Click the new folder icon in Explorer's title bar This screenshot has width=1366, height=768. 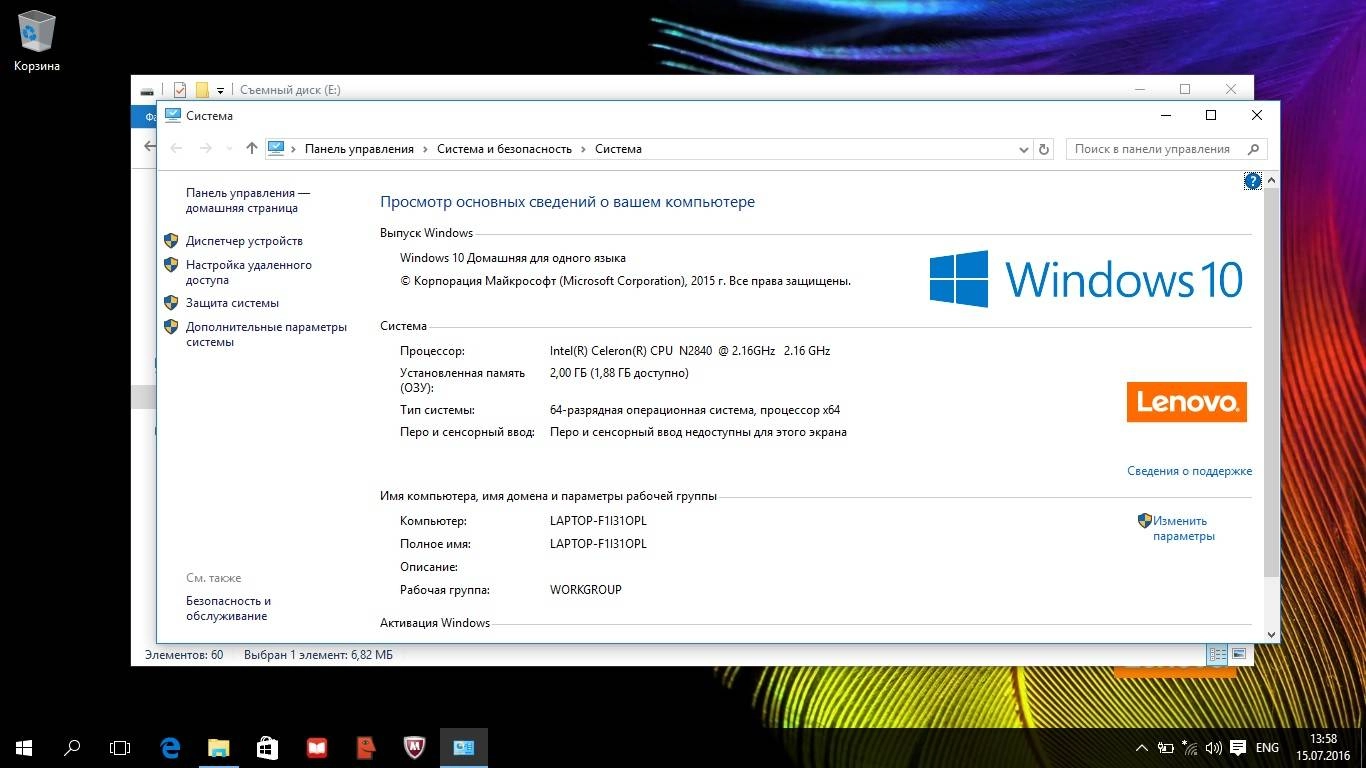click(202, 90)
